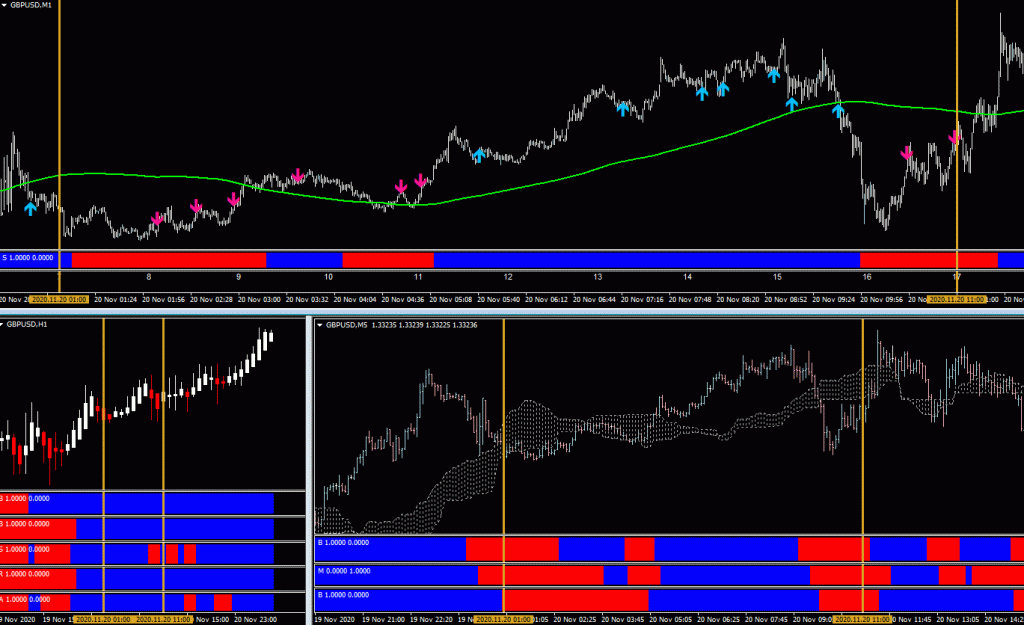Click hour number 12 below the M1 indicator
Screen dimensions: 1024x625
tap(508, 277)
